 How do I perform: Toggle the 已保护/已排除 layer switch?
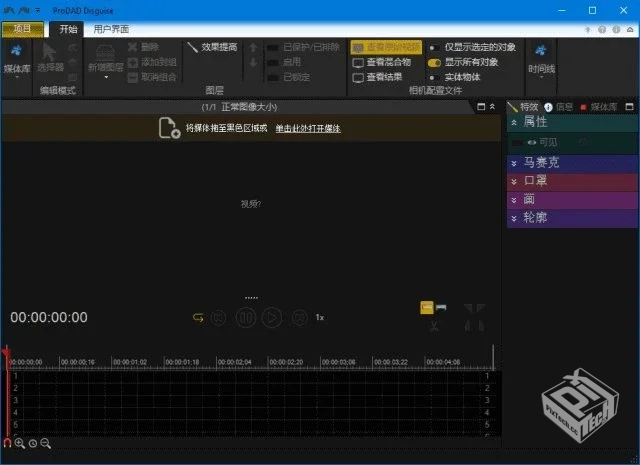point(273,48)
